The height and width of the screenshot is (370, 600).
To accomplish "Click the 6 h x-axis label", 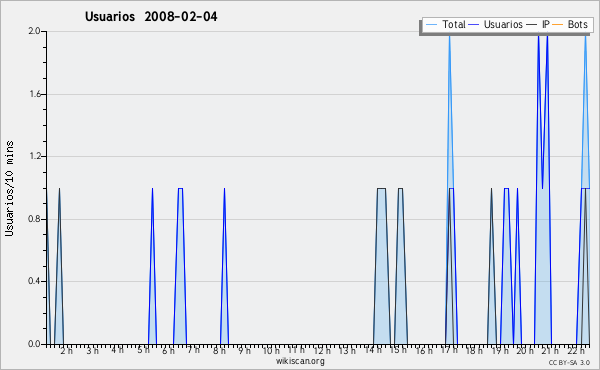I will pyautogui.click(x=168, y=350).
